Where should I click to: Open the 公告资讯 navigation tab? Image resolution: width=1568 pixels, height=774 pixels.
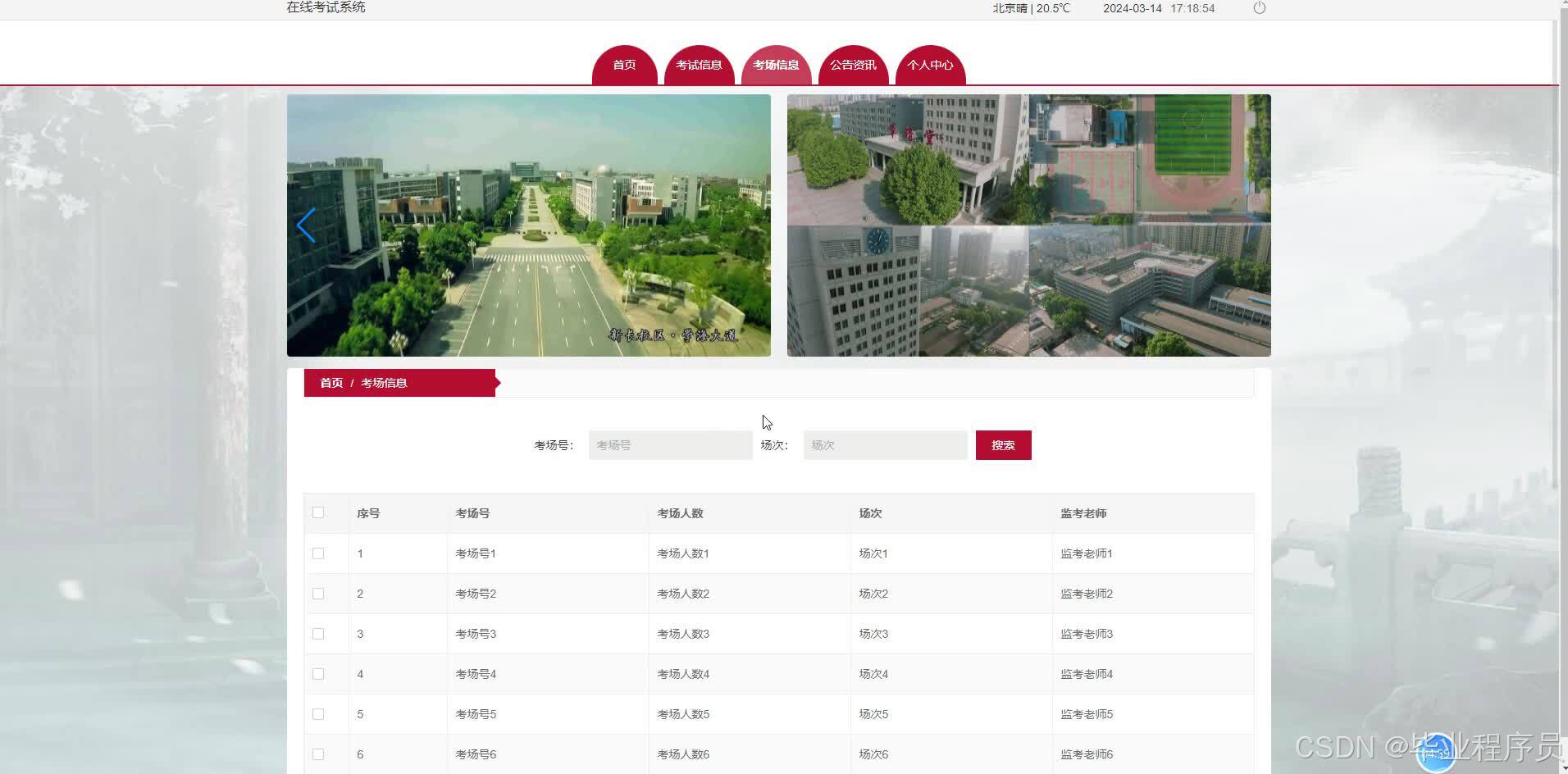pyautogui.click(x=853, y=65)
